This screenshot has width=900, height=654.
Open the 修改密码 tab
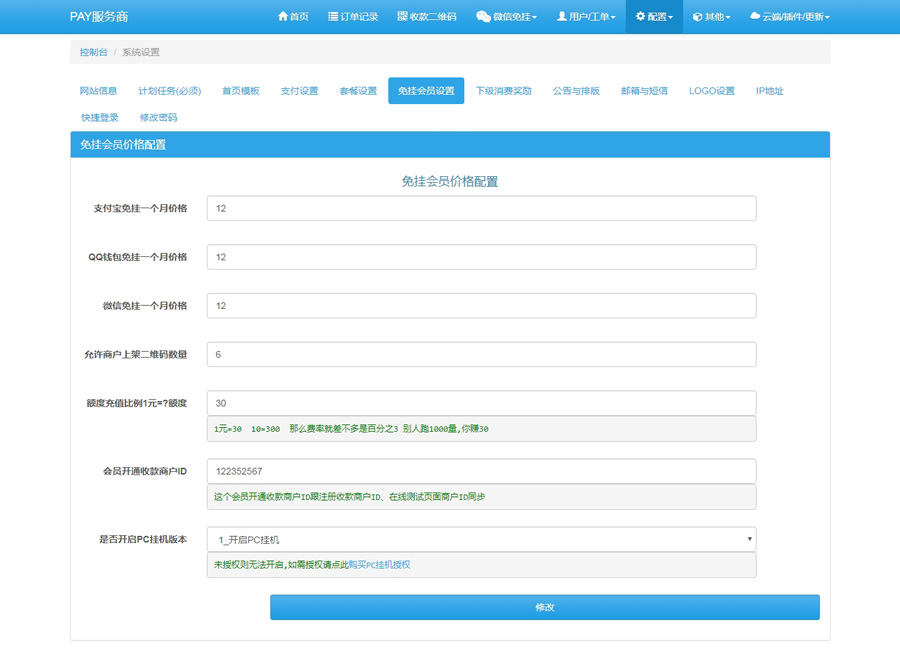pos(158,118)
